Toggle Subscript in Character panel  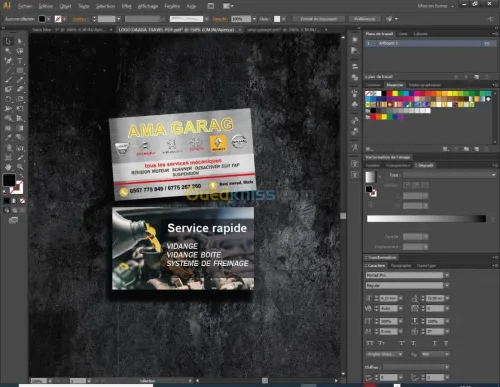click(x=413, y=343)
